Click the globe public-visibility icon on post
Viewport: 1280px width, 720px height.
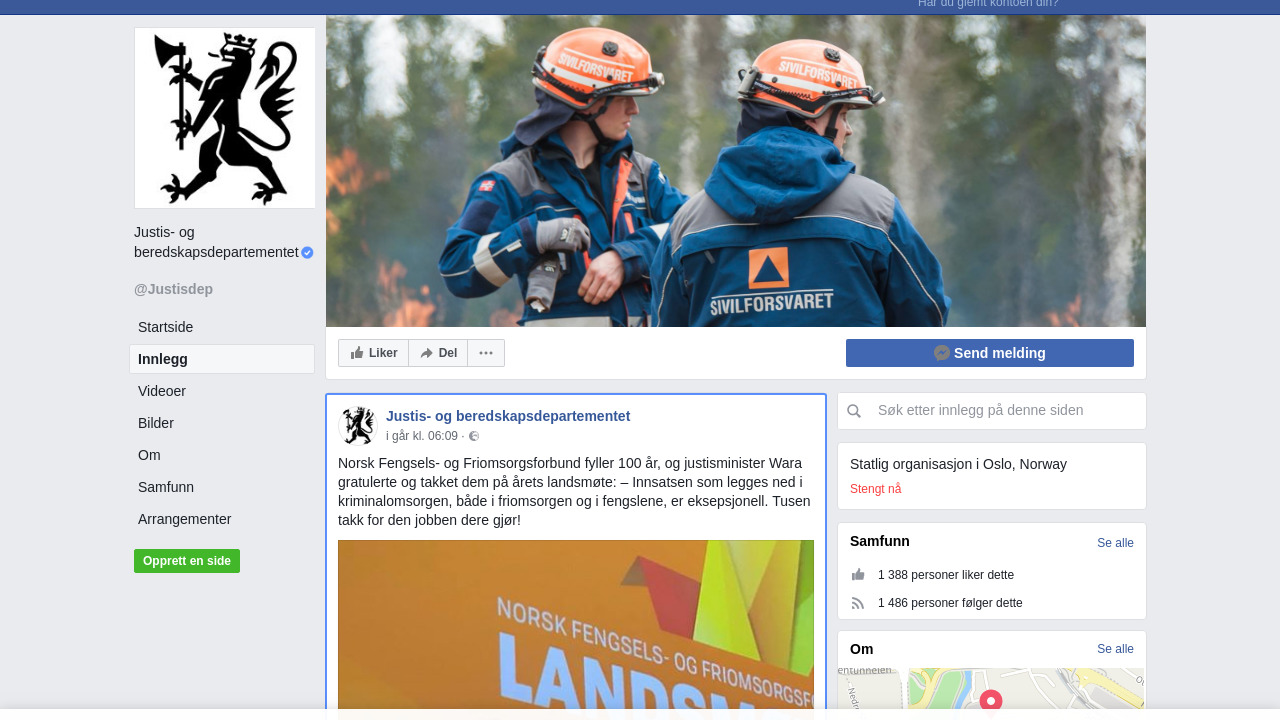pyautogui.click(x=474, y=436)
